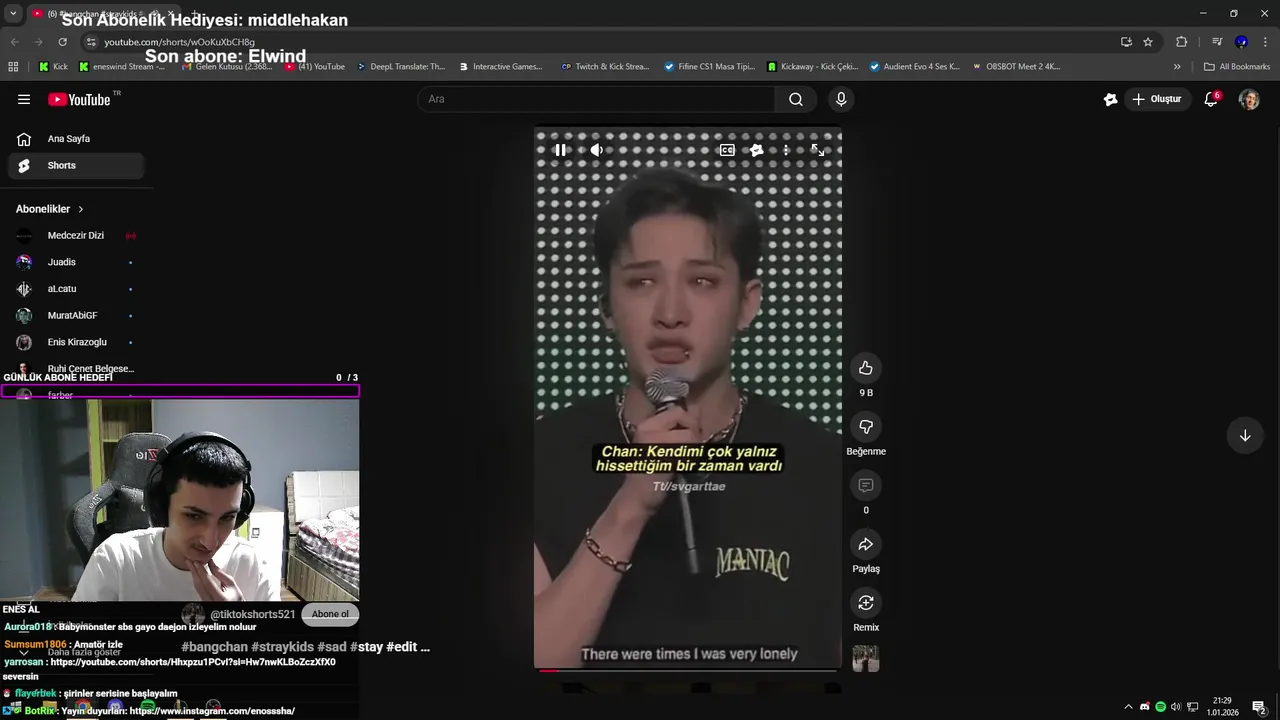Open the media control toolbar icon
Viewport: 1280px width, 720px height.
(1217, 42)
